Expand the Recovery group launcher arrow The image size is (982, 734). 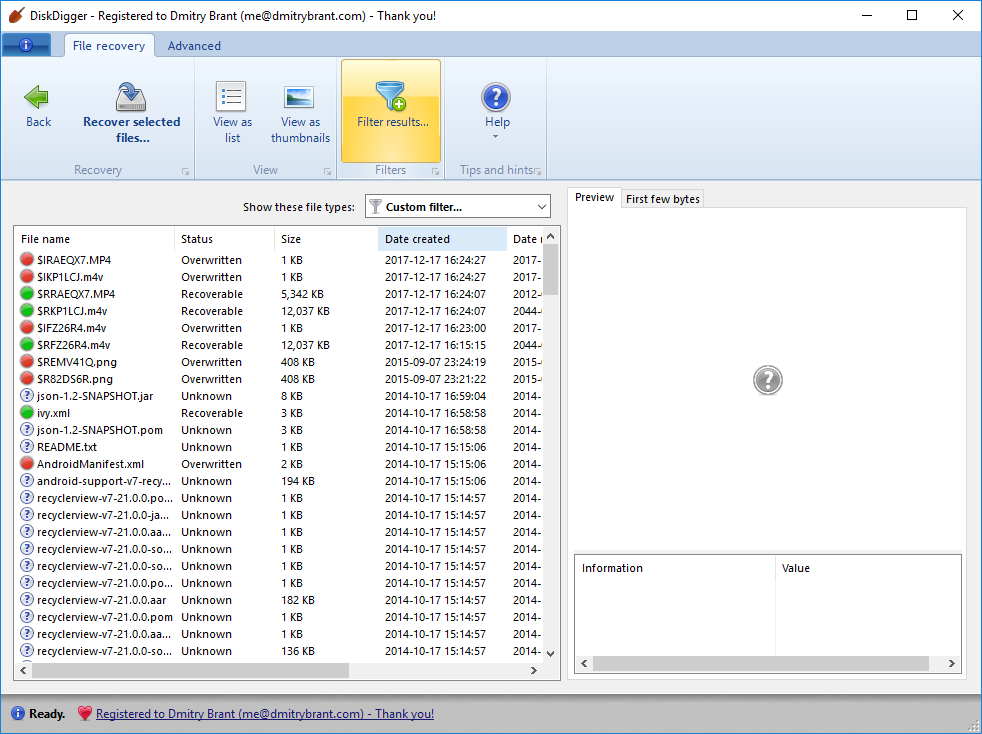(x=185, y=172)
